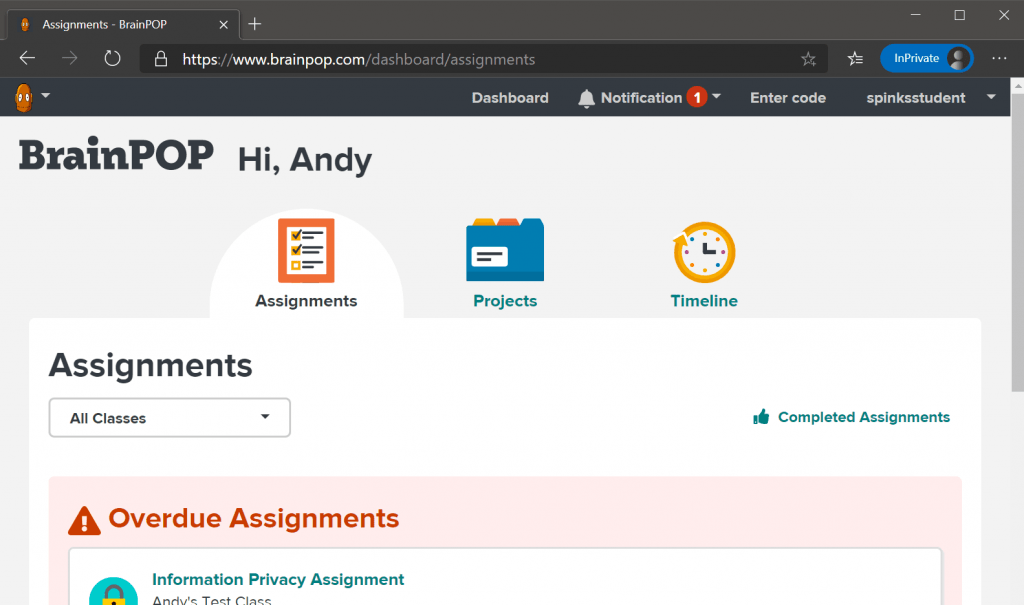Screen dimensions: 1024x605
Task: Open the All Classes dropdown
Action: 168,417
